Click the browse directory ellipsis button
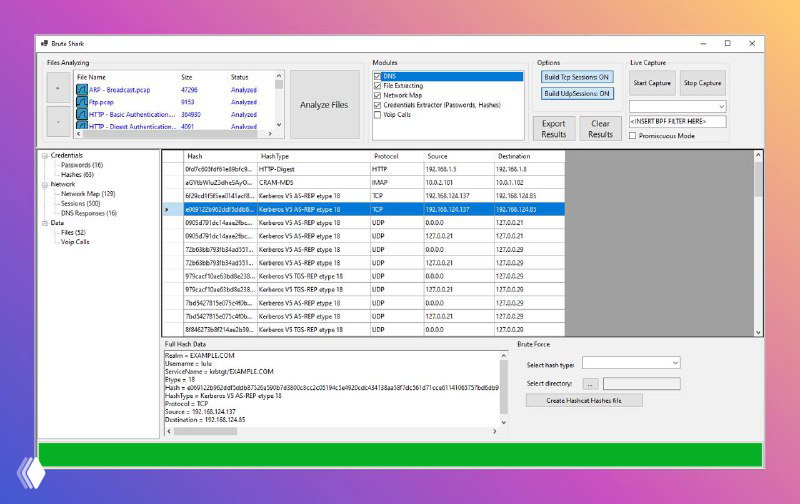Image resolution: width=800 pixels, height=504 pixels. point(590,383)
